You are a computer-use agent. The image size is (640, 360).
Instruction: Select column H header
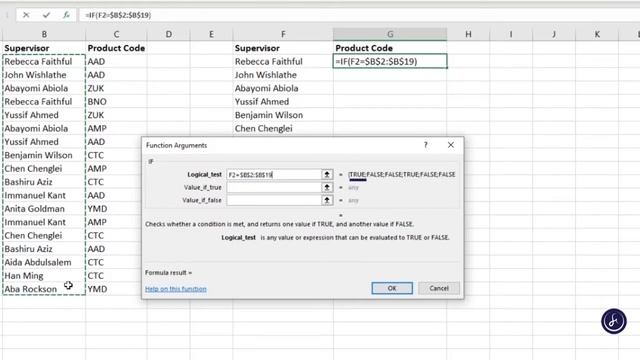[468, 34]
